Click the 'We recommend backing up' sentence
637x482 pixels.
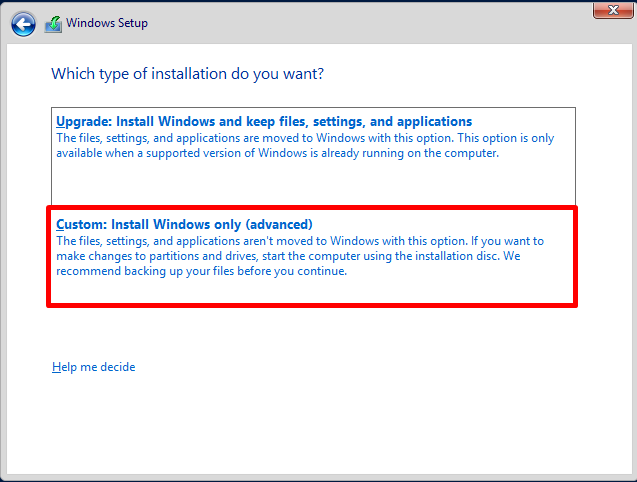tap(200, 270)
